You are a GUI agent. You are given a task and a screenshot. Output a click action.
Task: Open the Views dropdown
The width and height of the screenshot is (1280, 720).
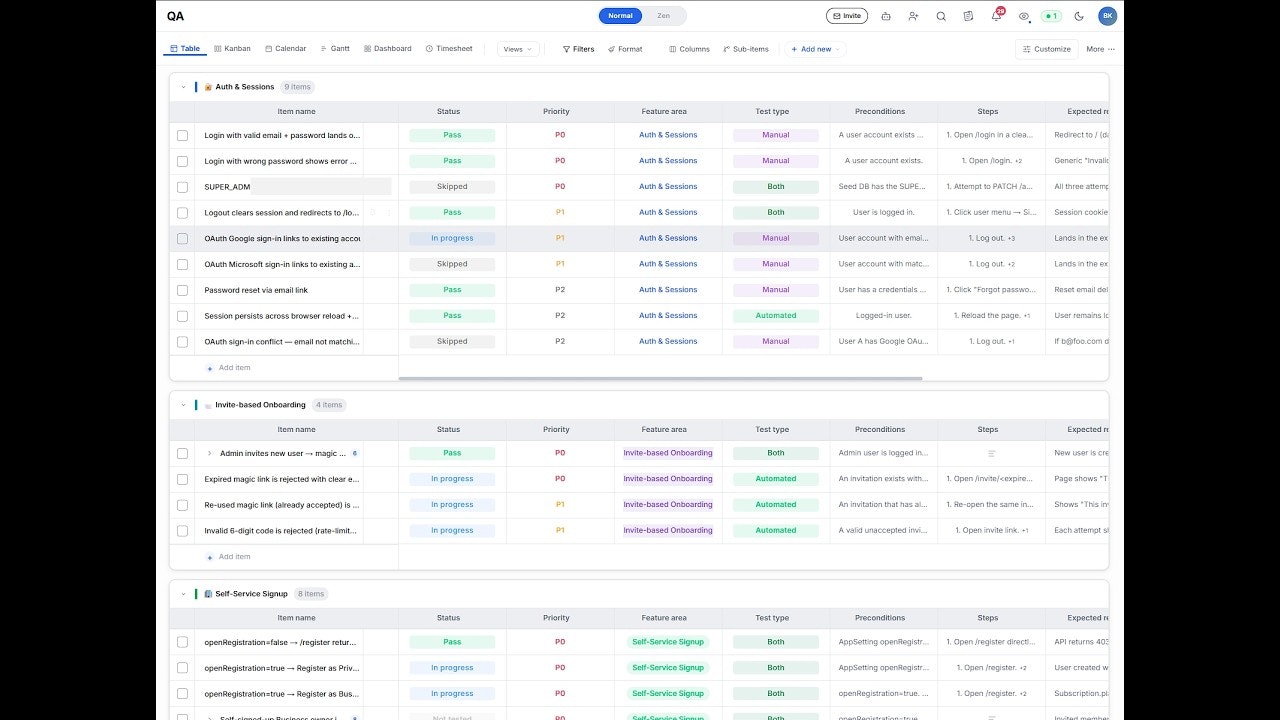pos(518,49)
